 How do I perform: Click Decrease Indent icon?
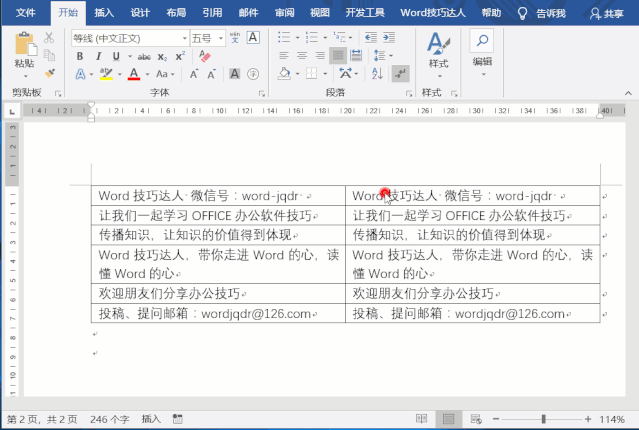[x=371, y=37]
